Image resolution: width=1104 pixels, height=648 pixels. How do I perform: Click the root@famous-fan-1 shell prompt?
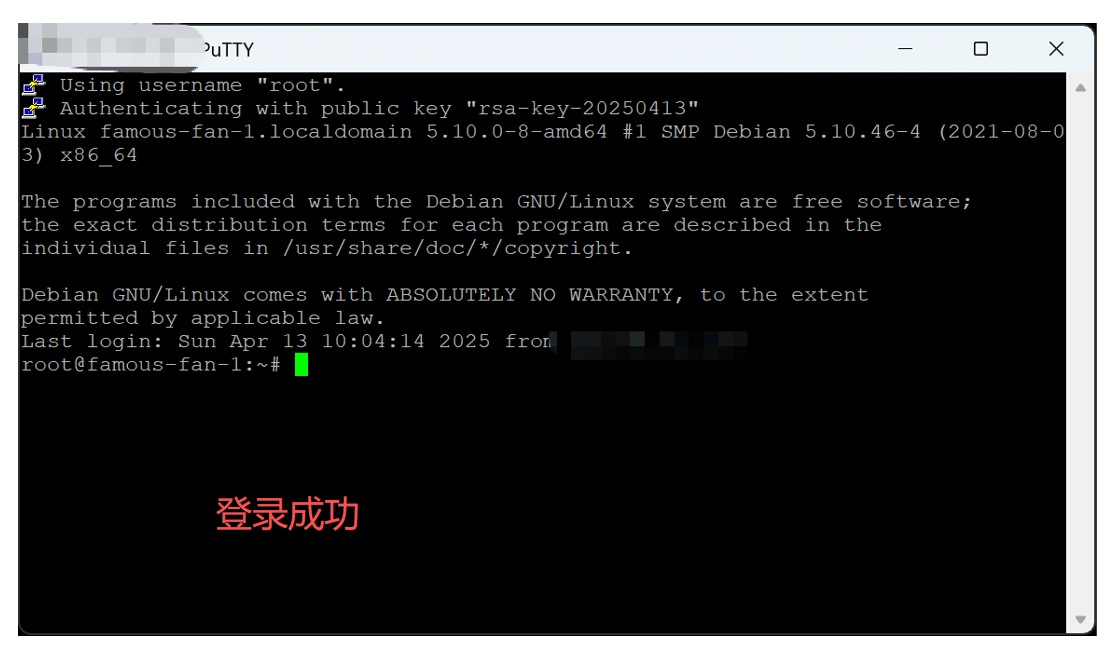151,365
